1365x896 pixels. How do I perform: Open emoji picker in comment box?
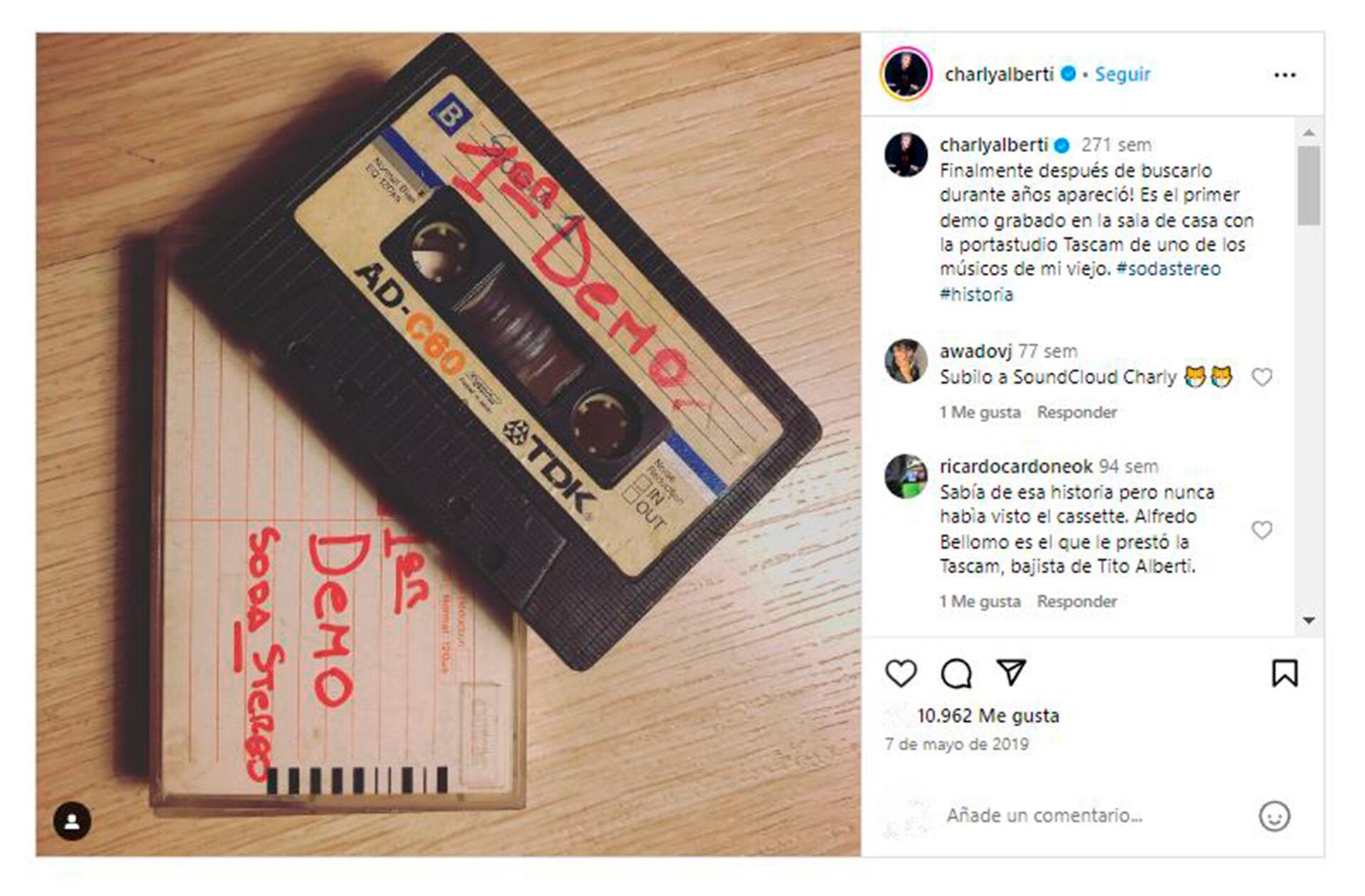point(1274,816)
